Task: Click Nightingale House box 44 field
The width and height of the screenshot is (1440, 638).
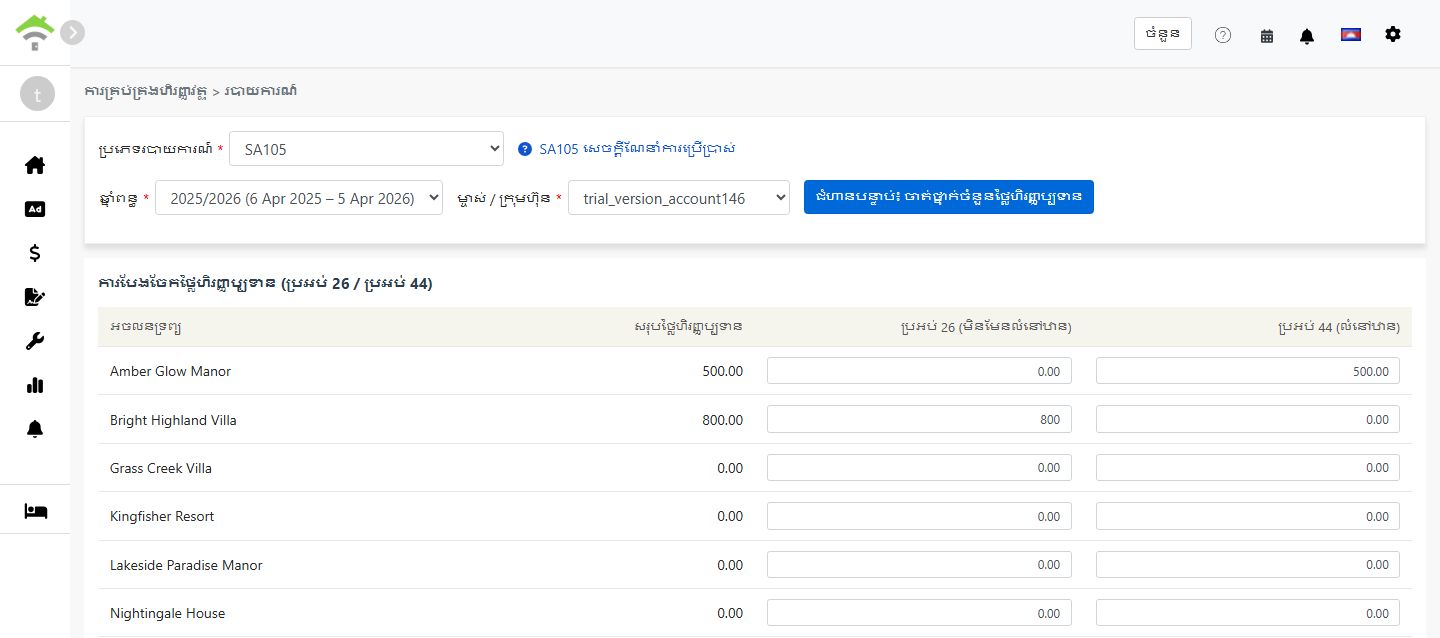Action: 1248,613
